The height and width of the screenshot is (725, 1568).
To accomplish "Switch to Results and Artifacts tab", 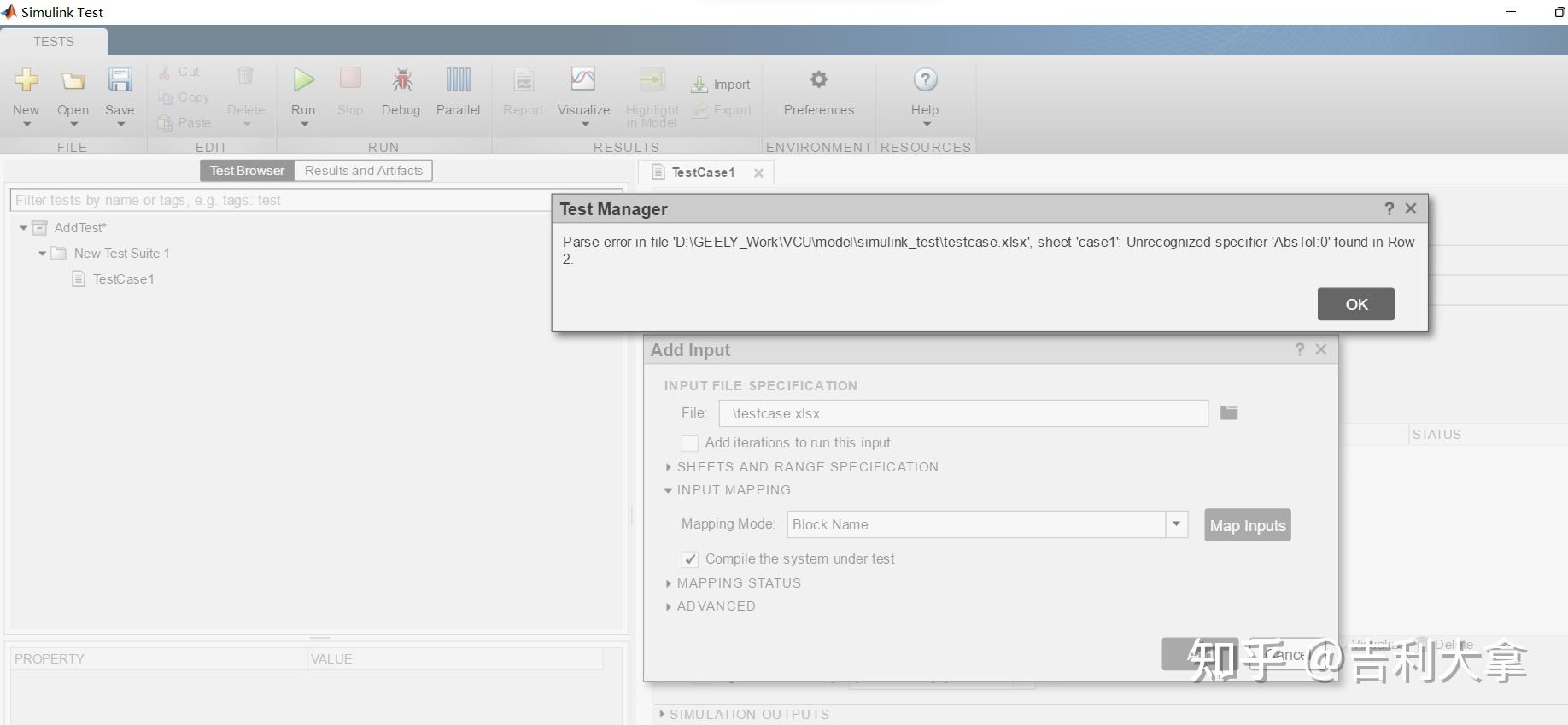I will tap(364, 171).
